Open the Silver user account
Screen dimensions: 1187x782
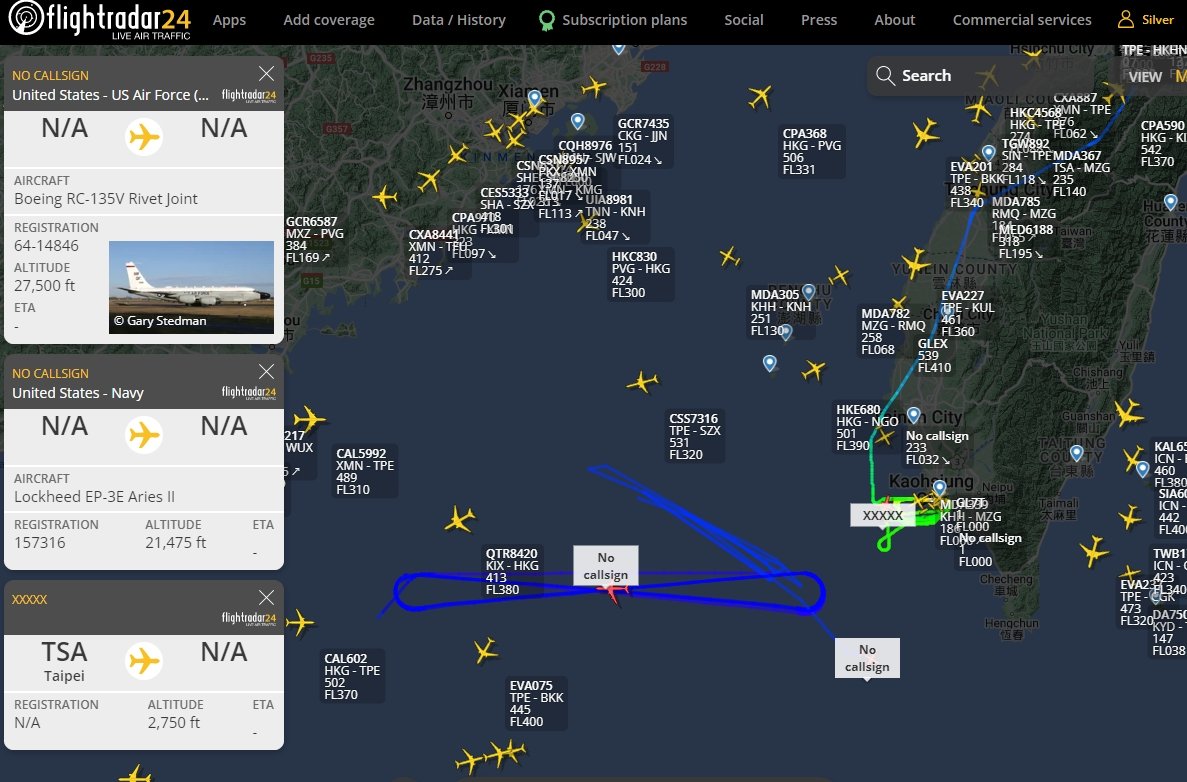click(1146, 20)
